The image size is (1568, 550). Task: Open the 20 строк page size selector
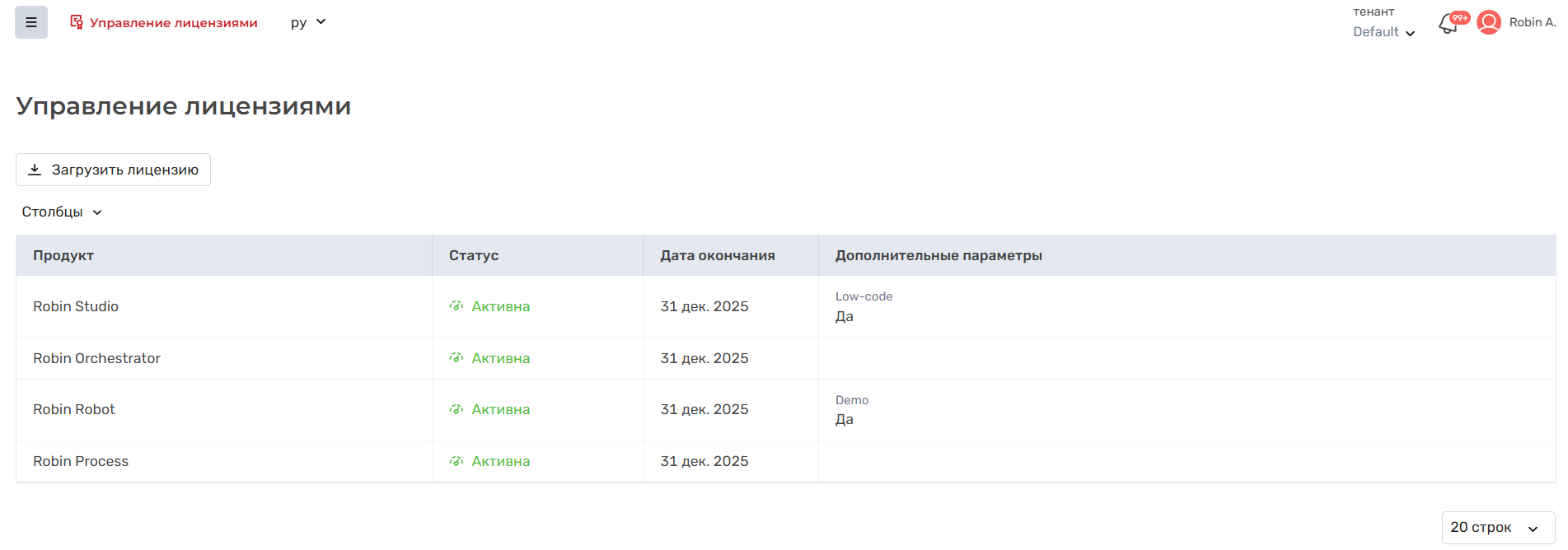1497,528
